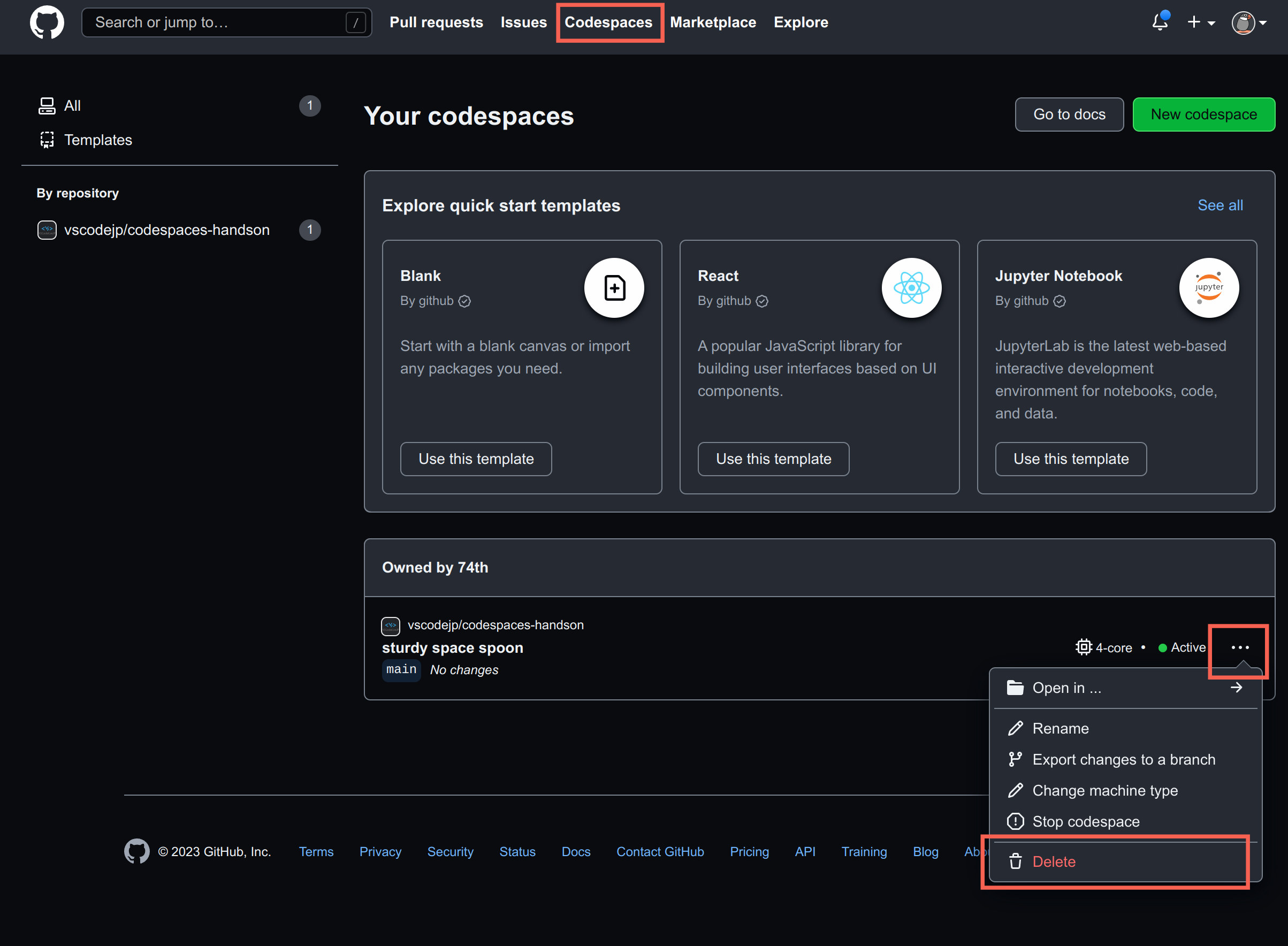Click the Jupyter template logo

(1208, 287)
